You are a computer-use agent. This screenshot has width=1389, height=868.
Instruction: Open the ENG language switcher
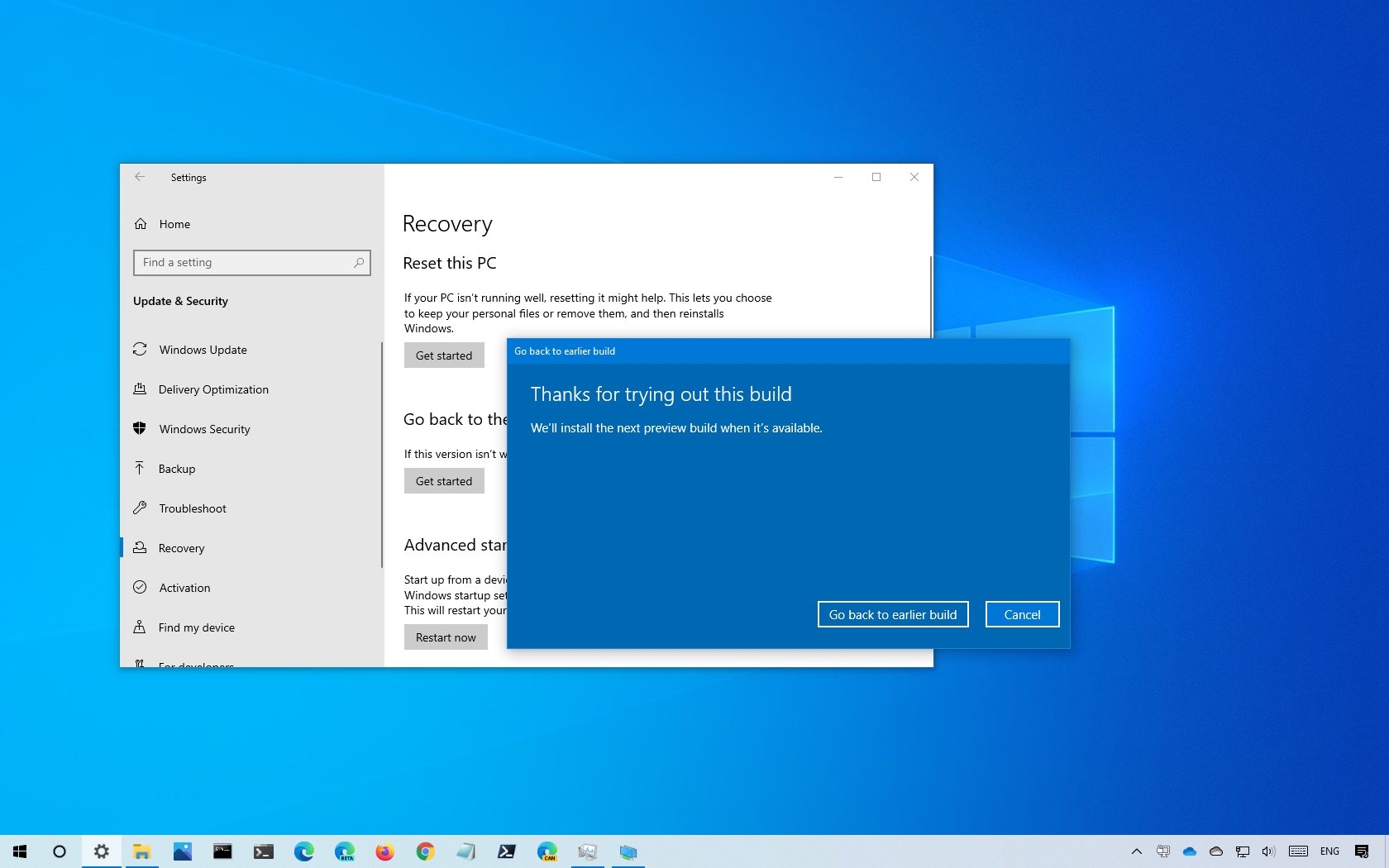(1329, 851)
